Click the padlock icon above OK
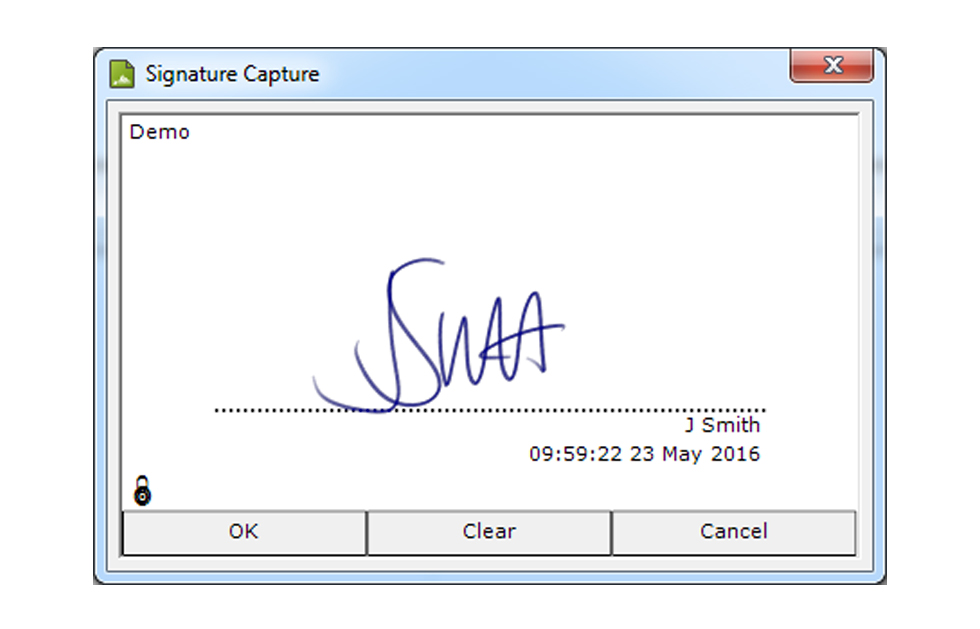This screenshot has width=980, height=629. point(143,491)
